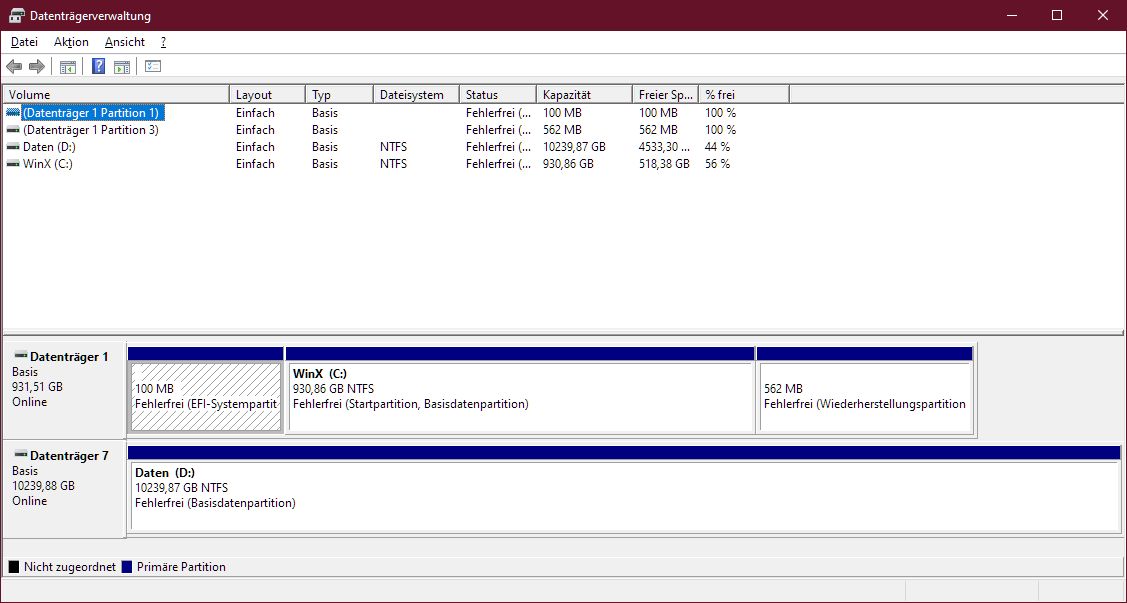Click the Nicht zugeordnet legend label
This screenshot has height=603, width=1127.
pos(70,567)
